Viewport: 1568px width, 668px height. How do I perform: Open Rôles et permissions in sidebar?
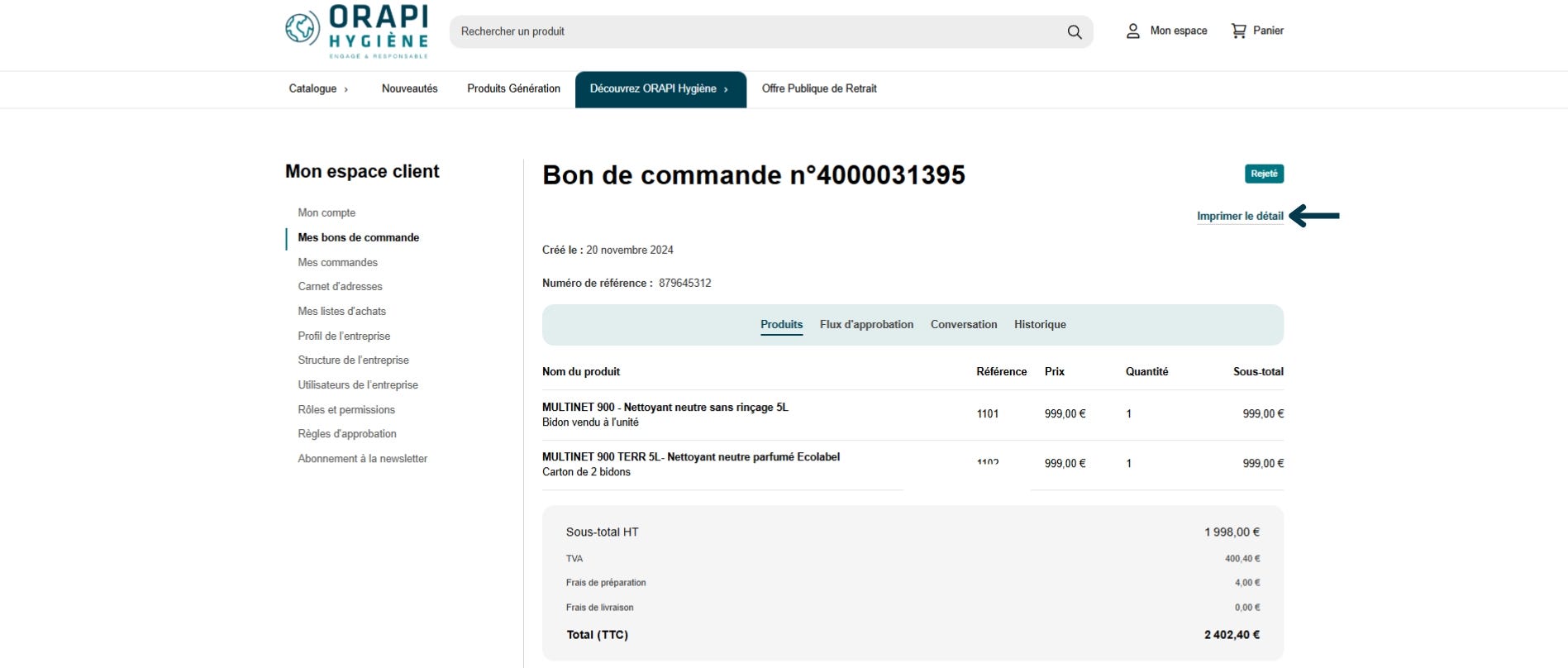346,409
